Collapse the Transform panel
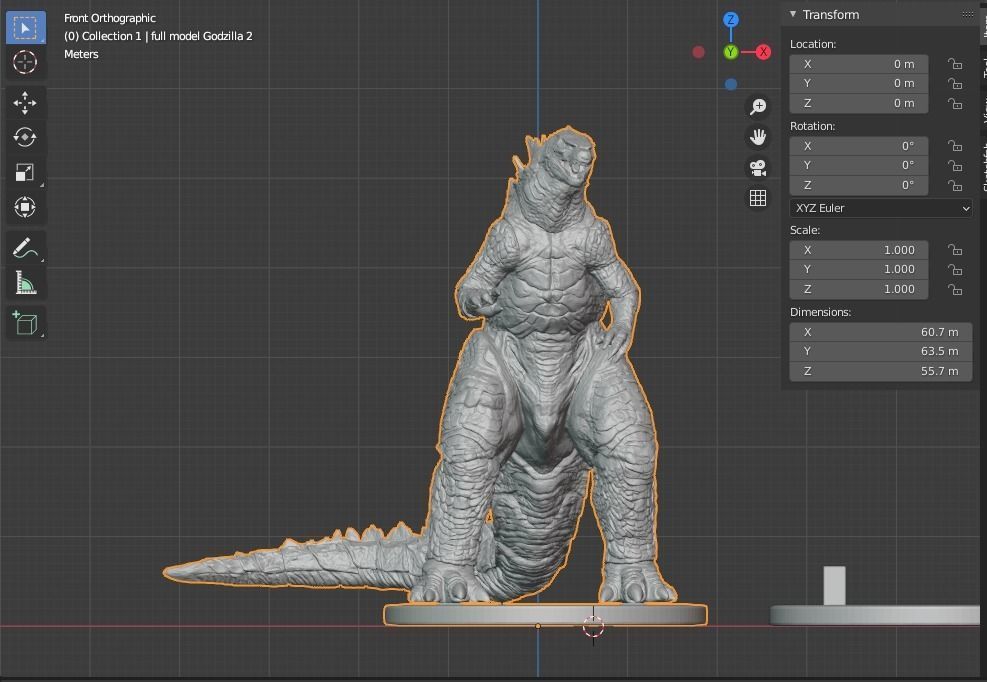Screen dimensions: 987x682 click(792, 14)
